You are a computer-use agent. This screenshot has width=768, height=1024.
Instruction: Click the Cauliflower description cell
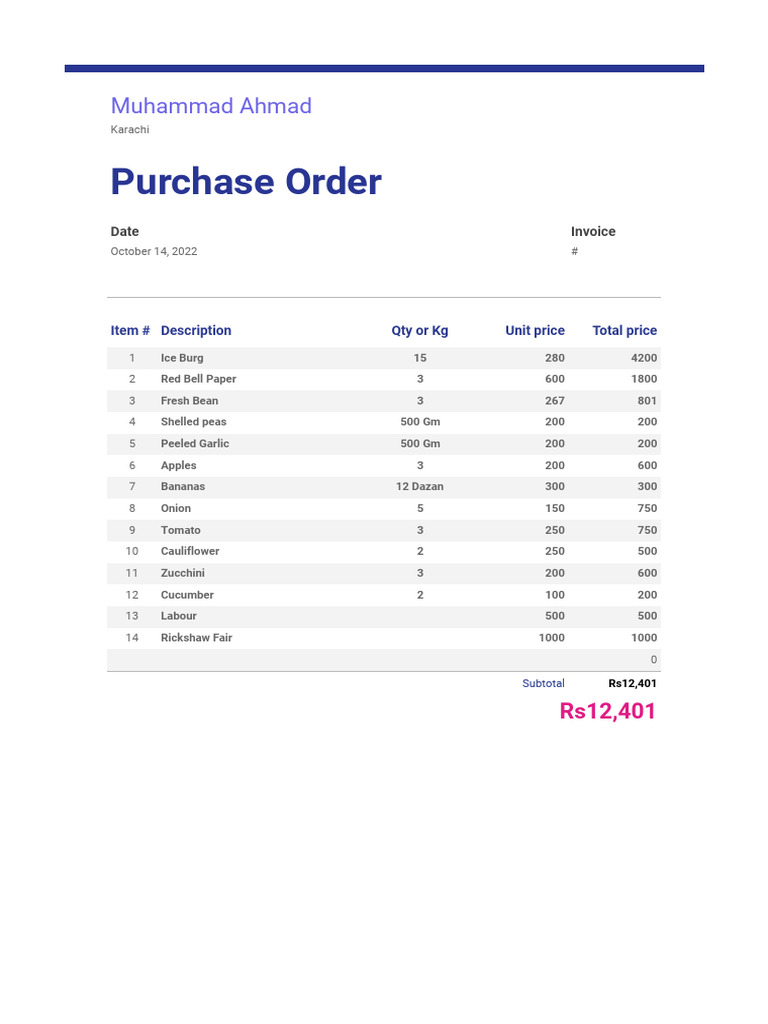[190, 551]
